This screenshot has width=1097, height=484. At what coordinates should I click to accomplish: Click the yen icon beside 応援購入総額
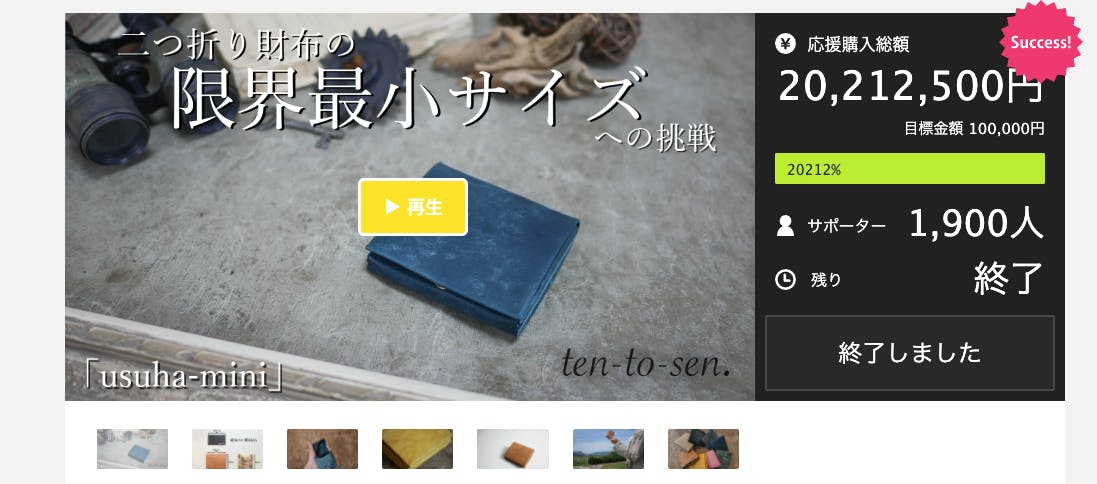click(x=786, y=44)
